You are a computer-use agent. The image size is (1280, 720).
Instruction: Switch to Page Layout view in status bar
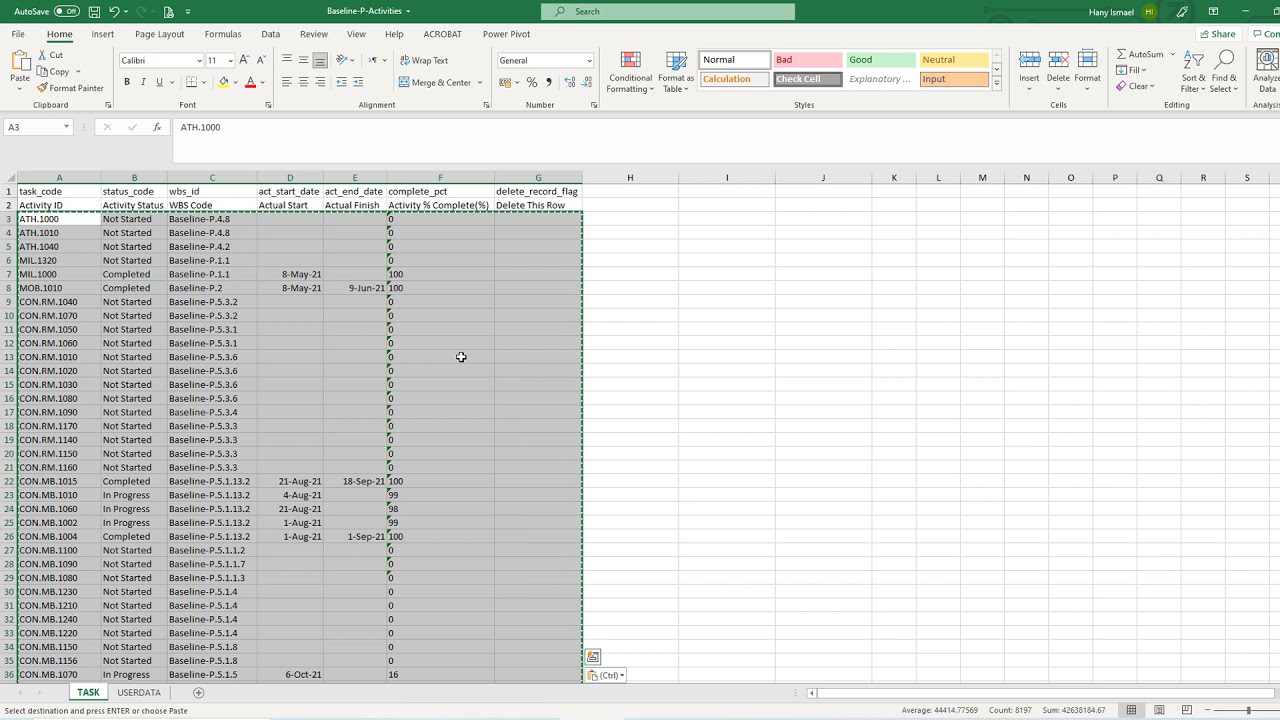point(1159,710)
